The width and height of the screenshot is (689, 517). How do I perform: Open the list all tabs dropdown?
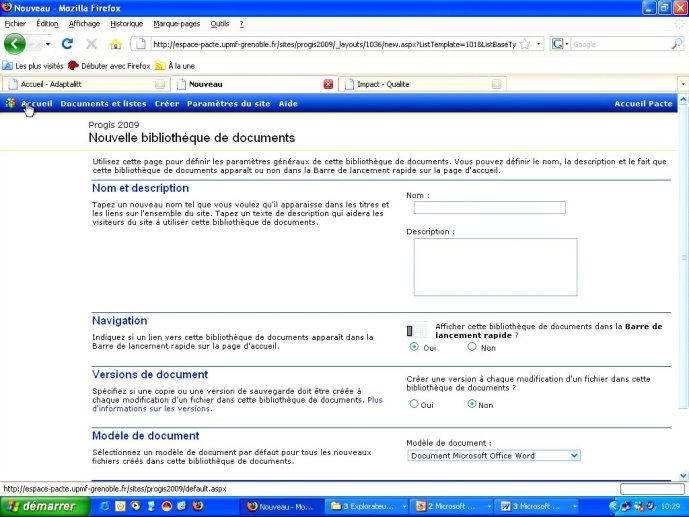(683, 84)
